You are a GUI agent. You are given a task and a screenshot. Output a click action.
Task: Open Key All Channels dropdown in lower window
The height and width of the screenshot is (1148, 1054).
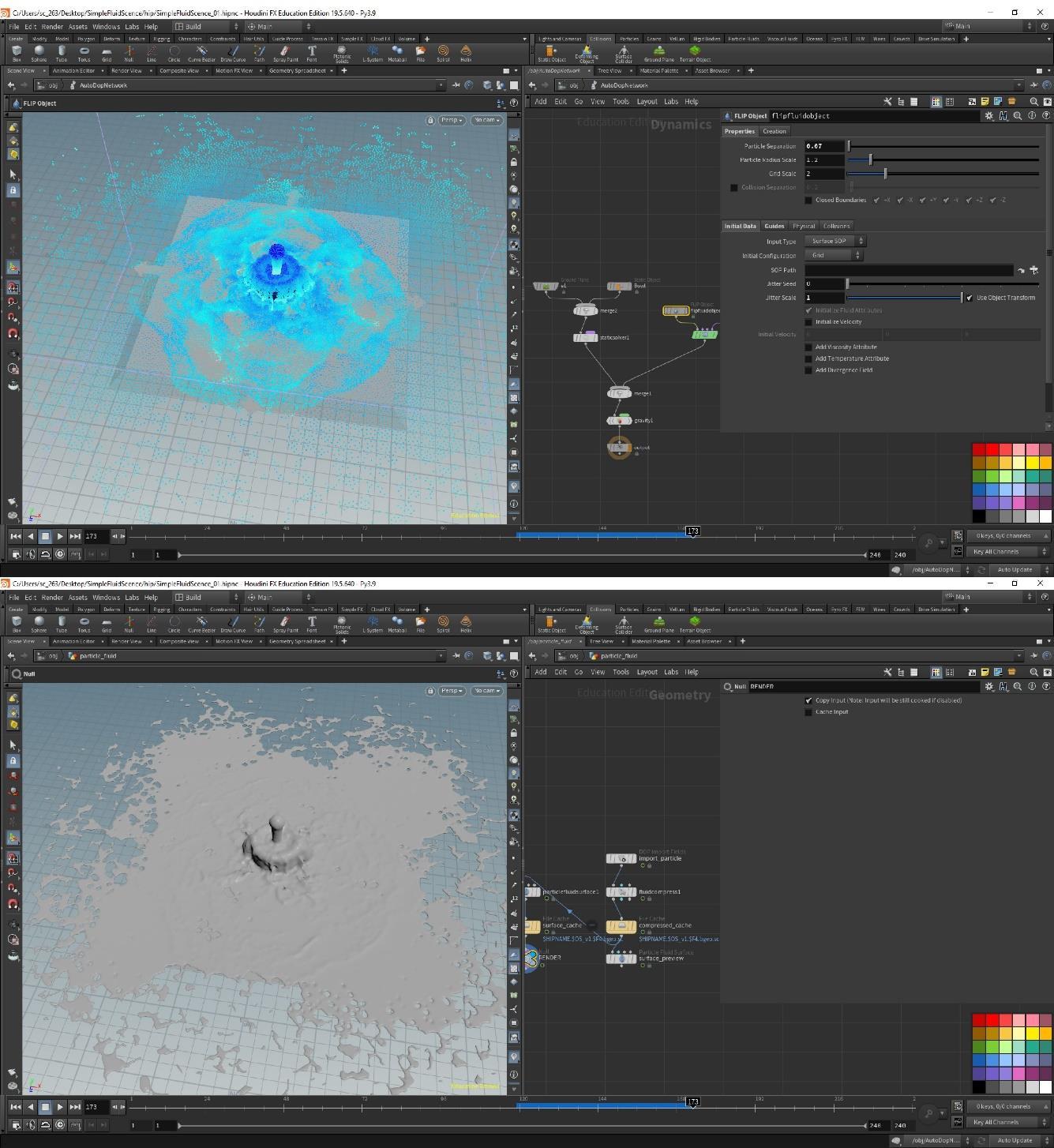(x=1007, y=1122)
